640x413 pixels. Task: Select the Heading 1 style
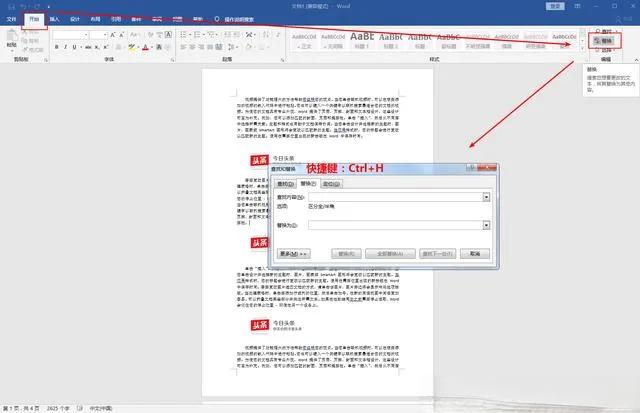(362, 41)
